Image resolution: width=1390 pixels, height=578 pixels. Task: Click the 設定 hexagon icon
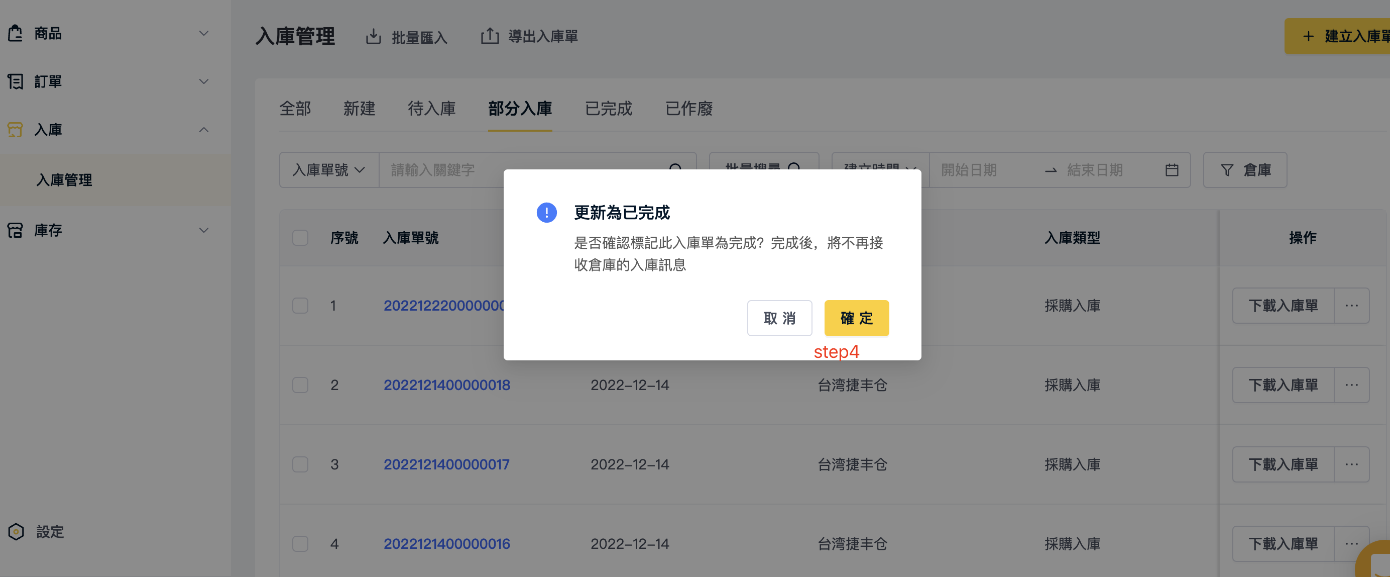click(15, 532)
